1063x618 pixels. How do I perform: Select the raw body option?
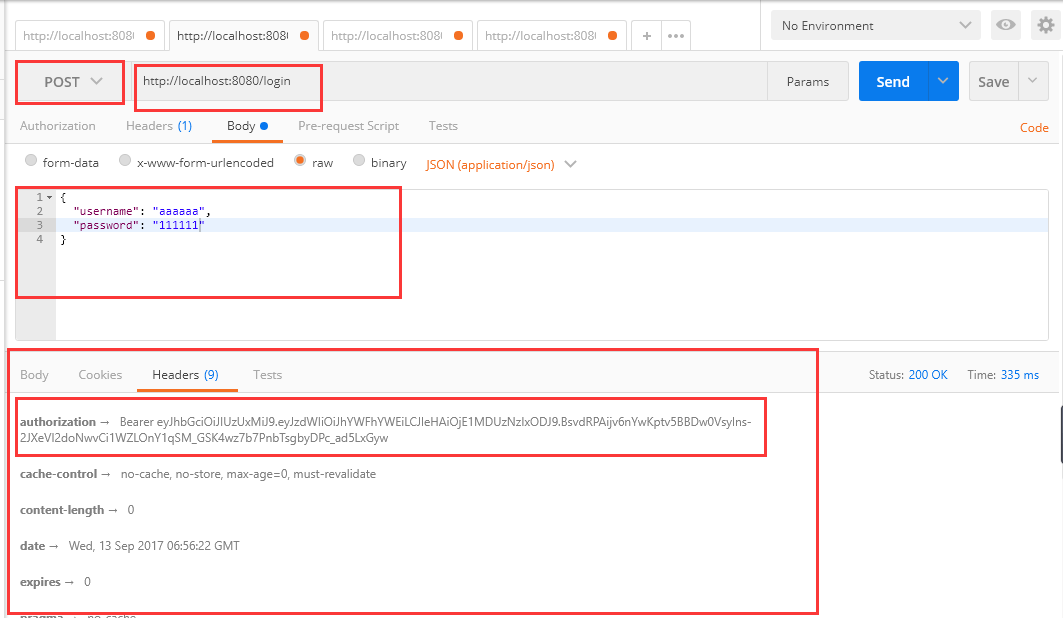pyautogui.click(x=300, y=161)
